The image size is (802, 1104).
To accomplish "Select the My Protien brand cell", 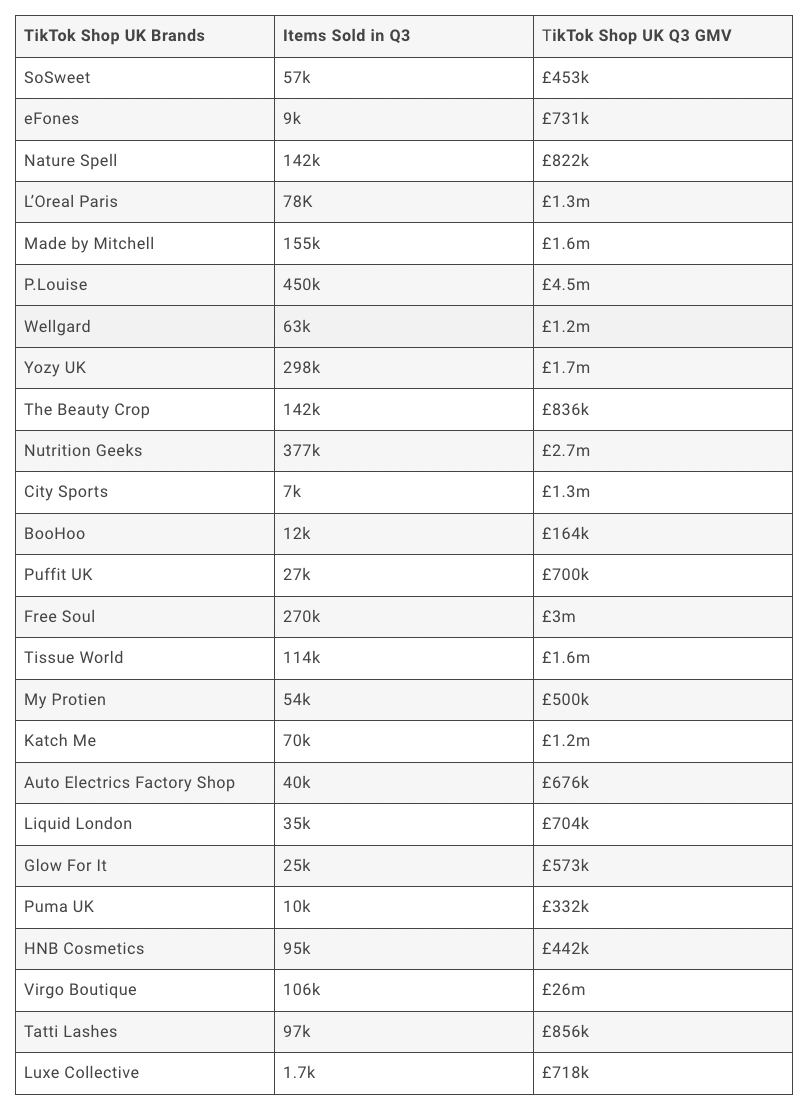I will coord(65,700).
